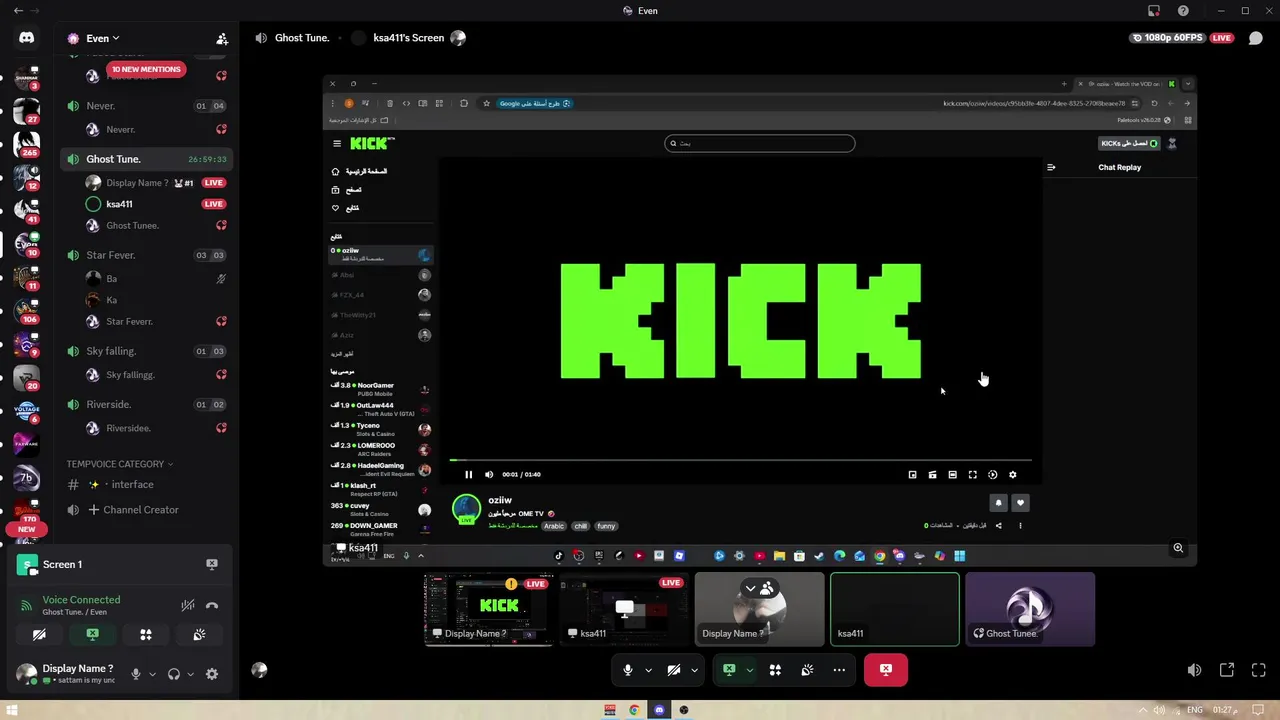Mute microphone in bottom call controls
The height and width of the screenshot is (720, 1280).
(628, 670)
